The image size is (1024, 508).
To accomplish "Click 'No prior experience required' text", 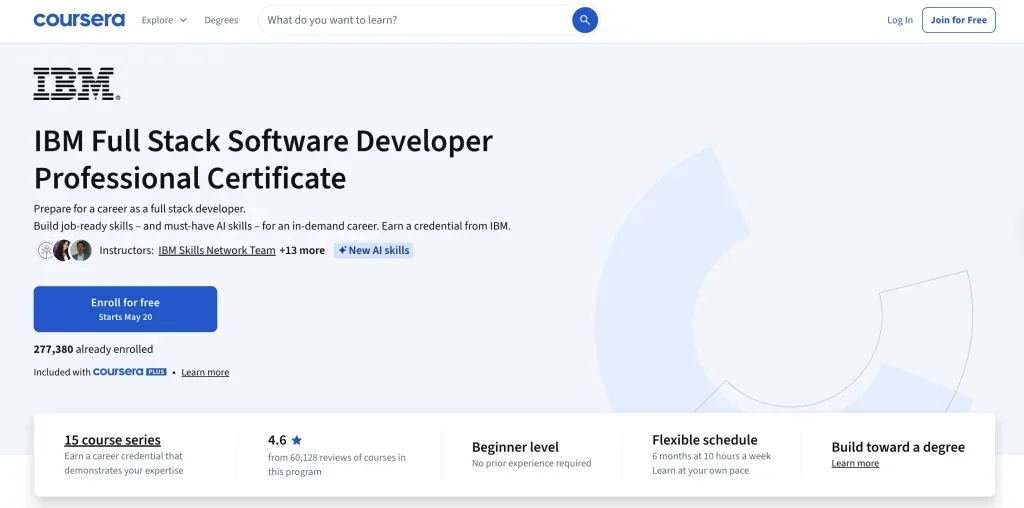I will pos(532,464).
